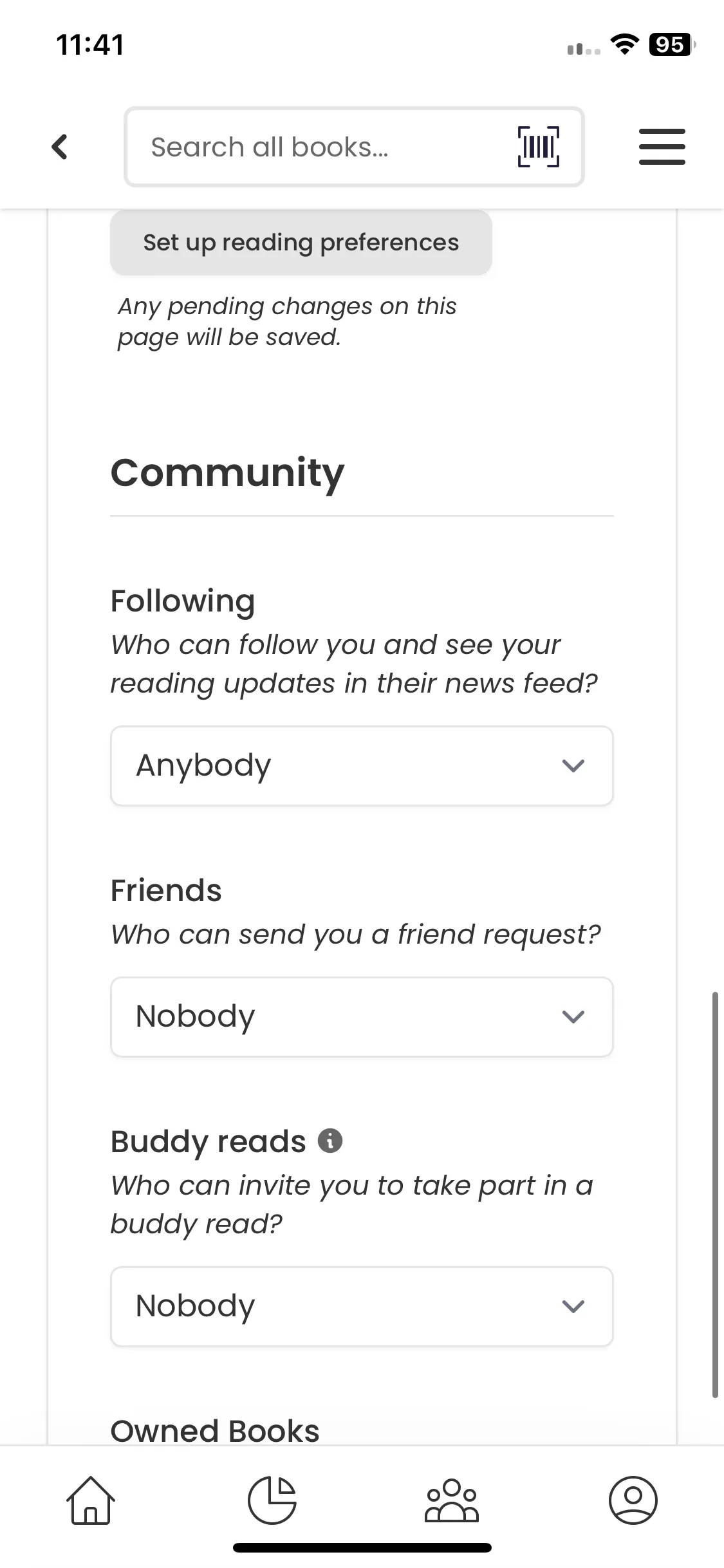Click the Buddy reads info icon

coord(330,1141)
